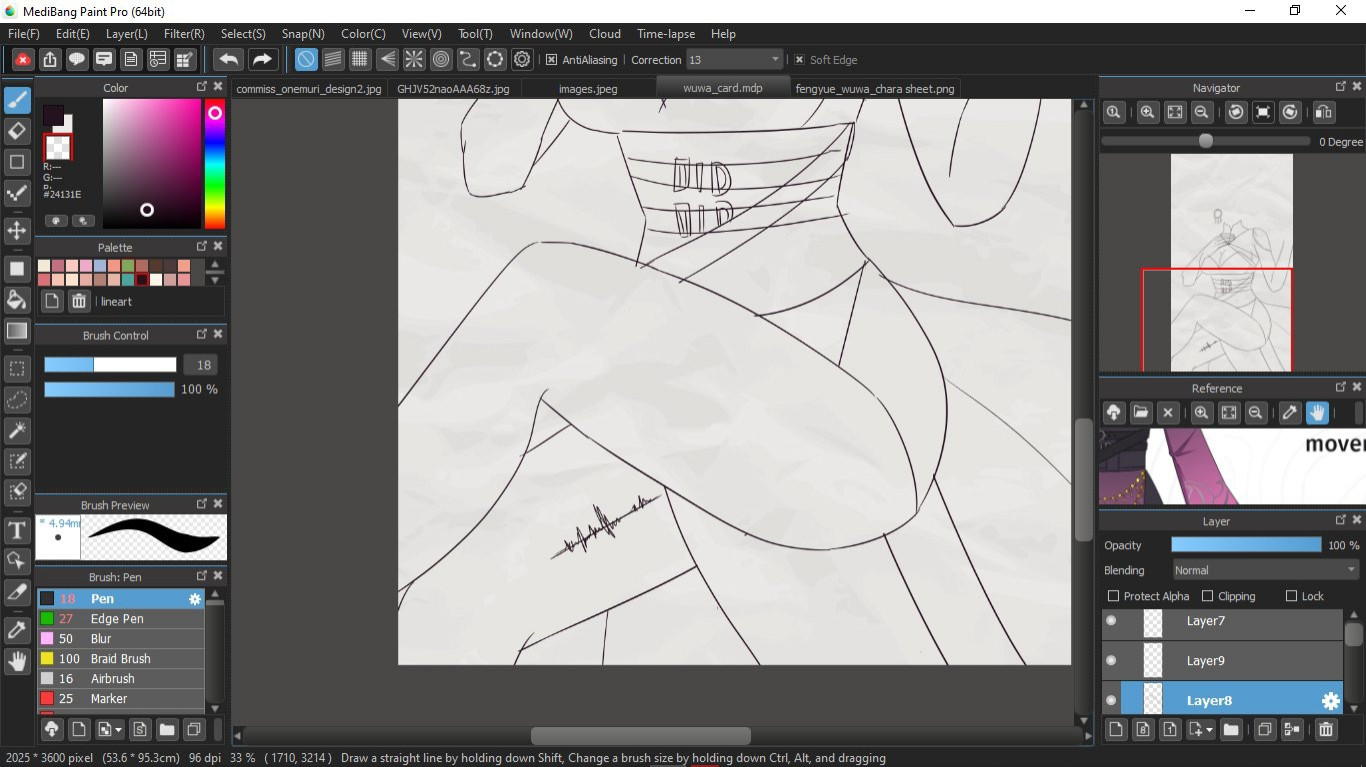
Task: Select the Bucket fill tool
Action: coord(17,300)
